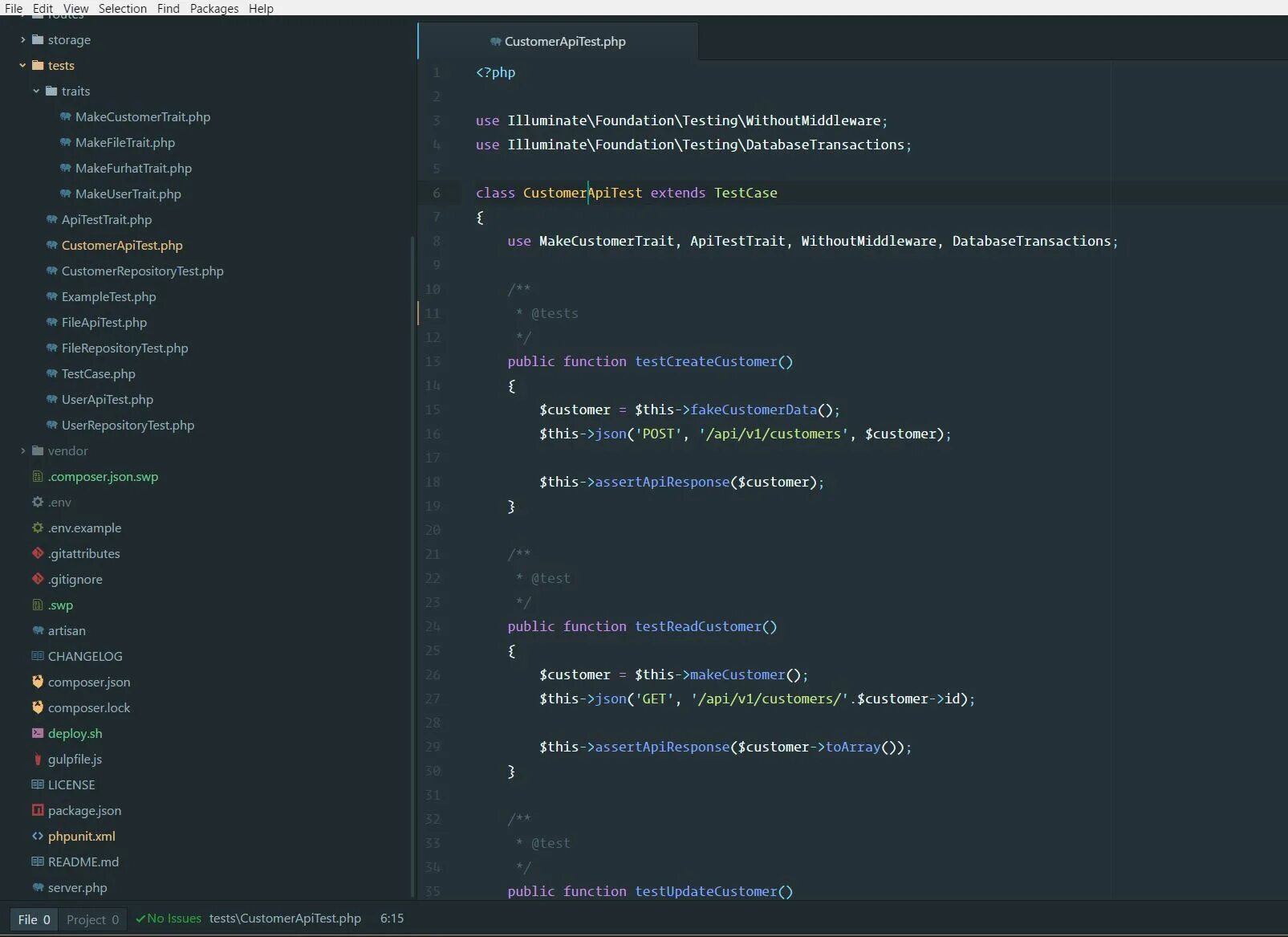Click PHP icon beside CustomerRepositoryTest.php

tap(52, 271)
